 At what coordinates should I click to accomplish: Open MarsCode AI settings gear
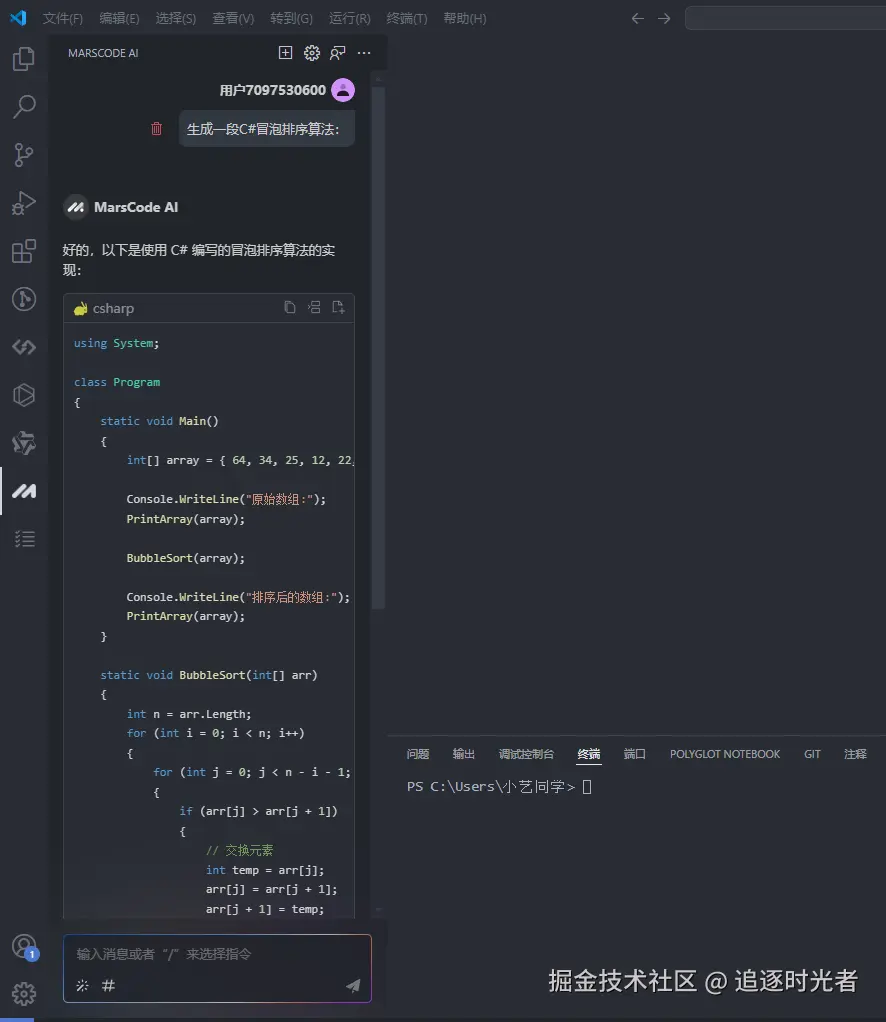point(312,53)
